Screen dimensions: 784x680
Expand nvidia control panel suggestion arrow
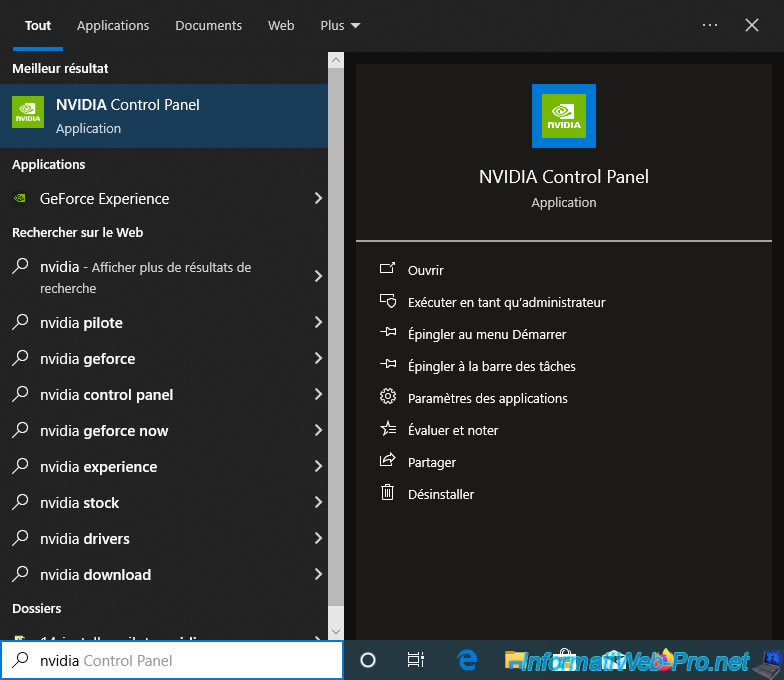pyautogui.click(x=318, y=394)
